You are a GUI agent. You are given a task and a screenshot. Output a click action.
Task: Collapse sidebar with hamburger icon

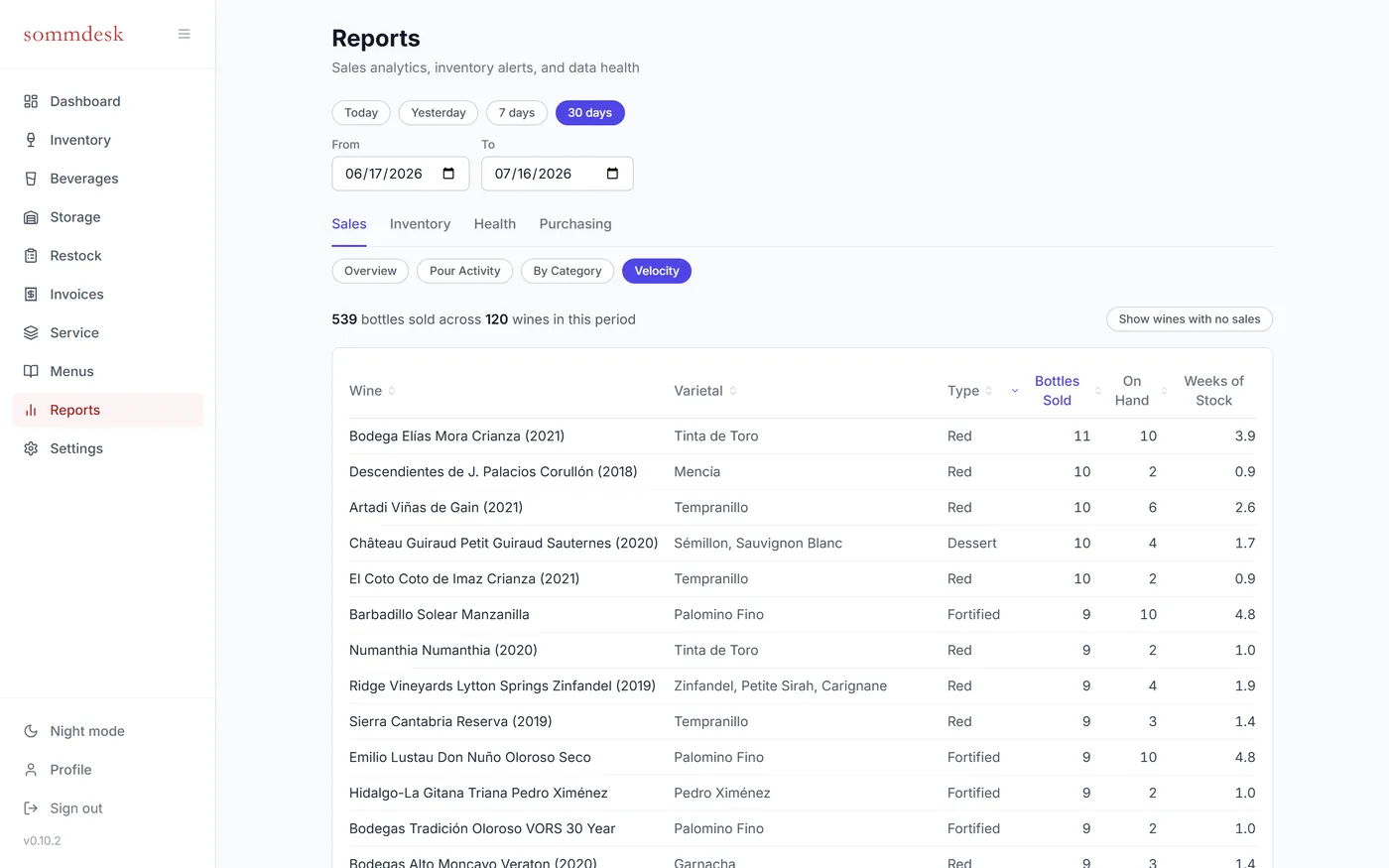coord(185,34)
